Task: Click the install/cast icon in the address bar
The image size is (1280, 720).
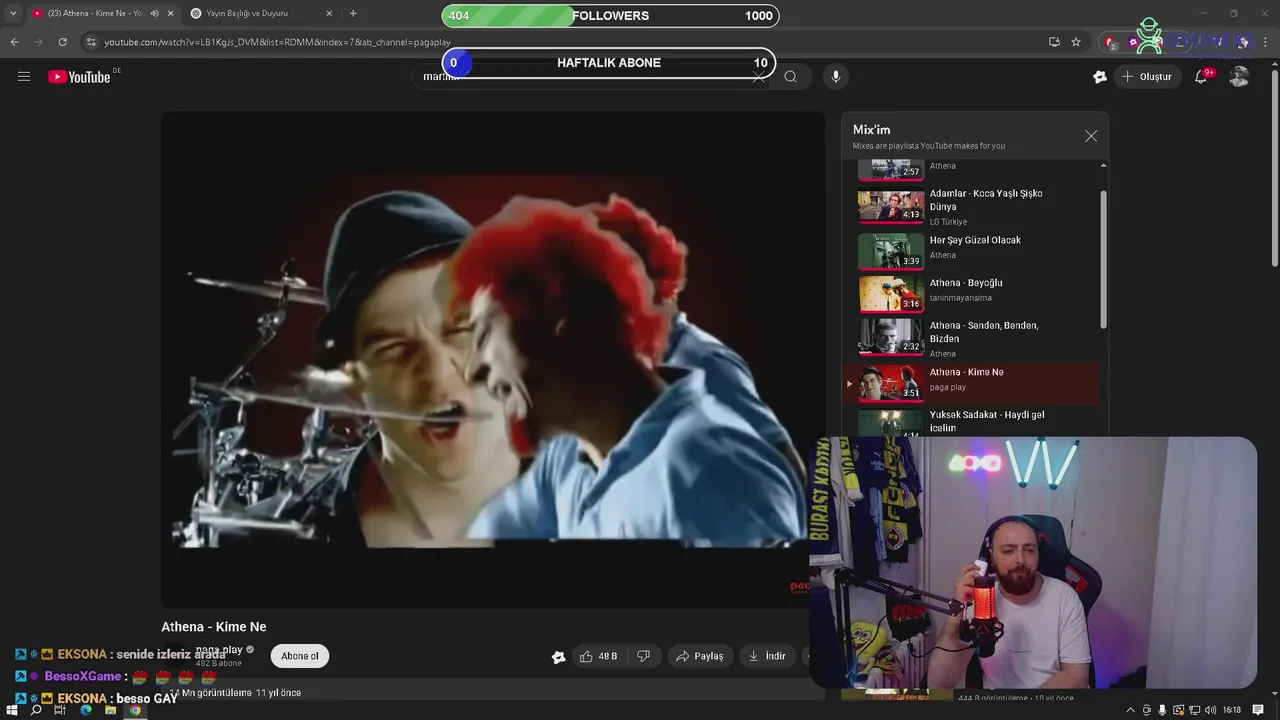Action: click(x=1054, y=42)
